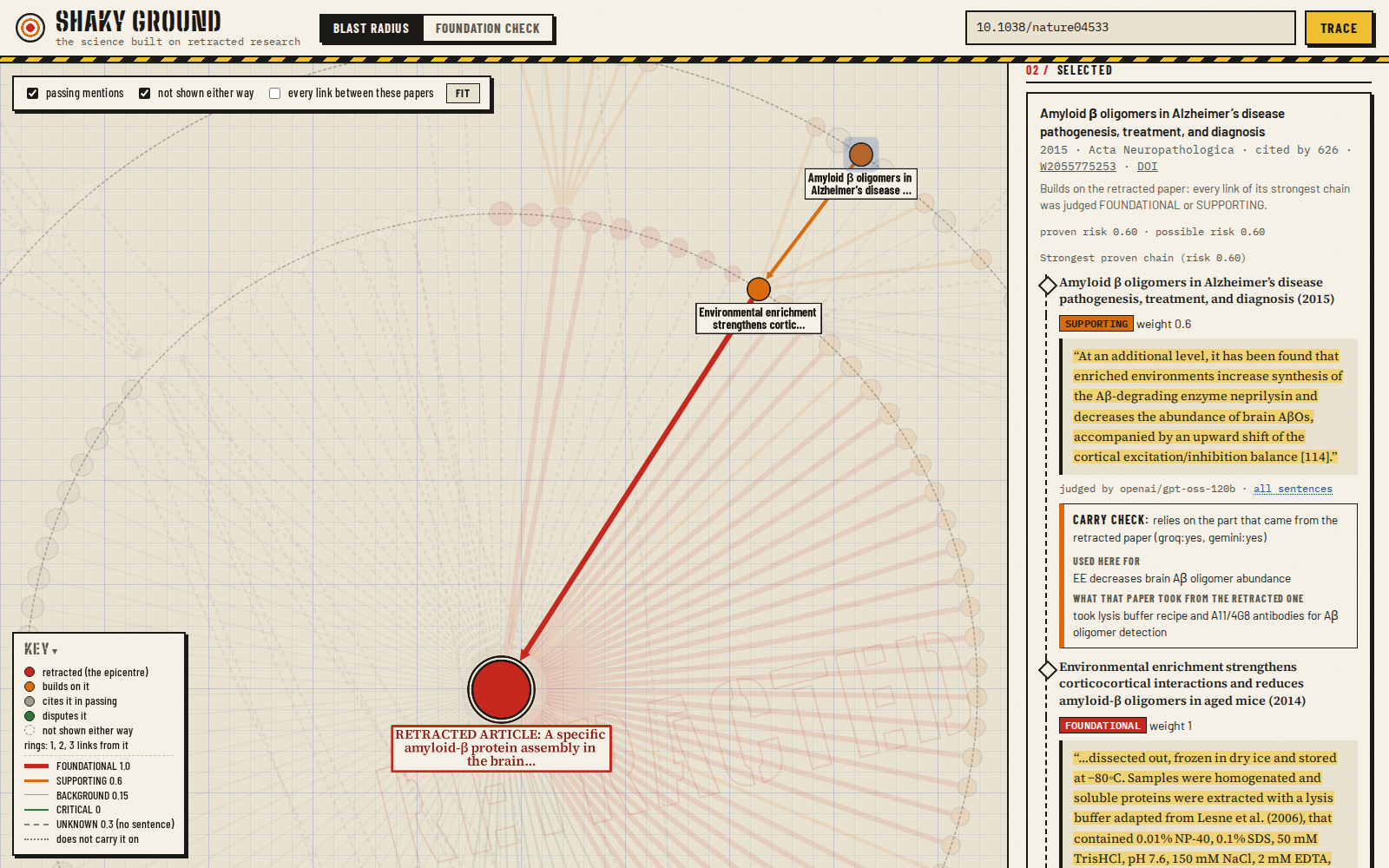The image size is (1389, 868).
Task: Click the Environmental enrichment chain entry title
Action: (x=1182, y=684)
